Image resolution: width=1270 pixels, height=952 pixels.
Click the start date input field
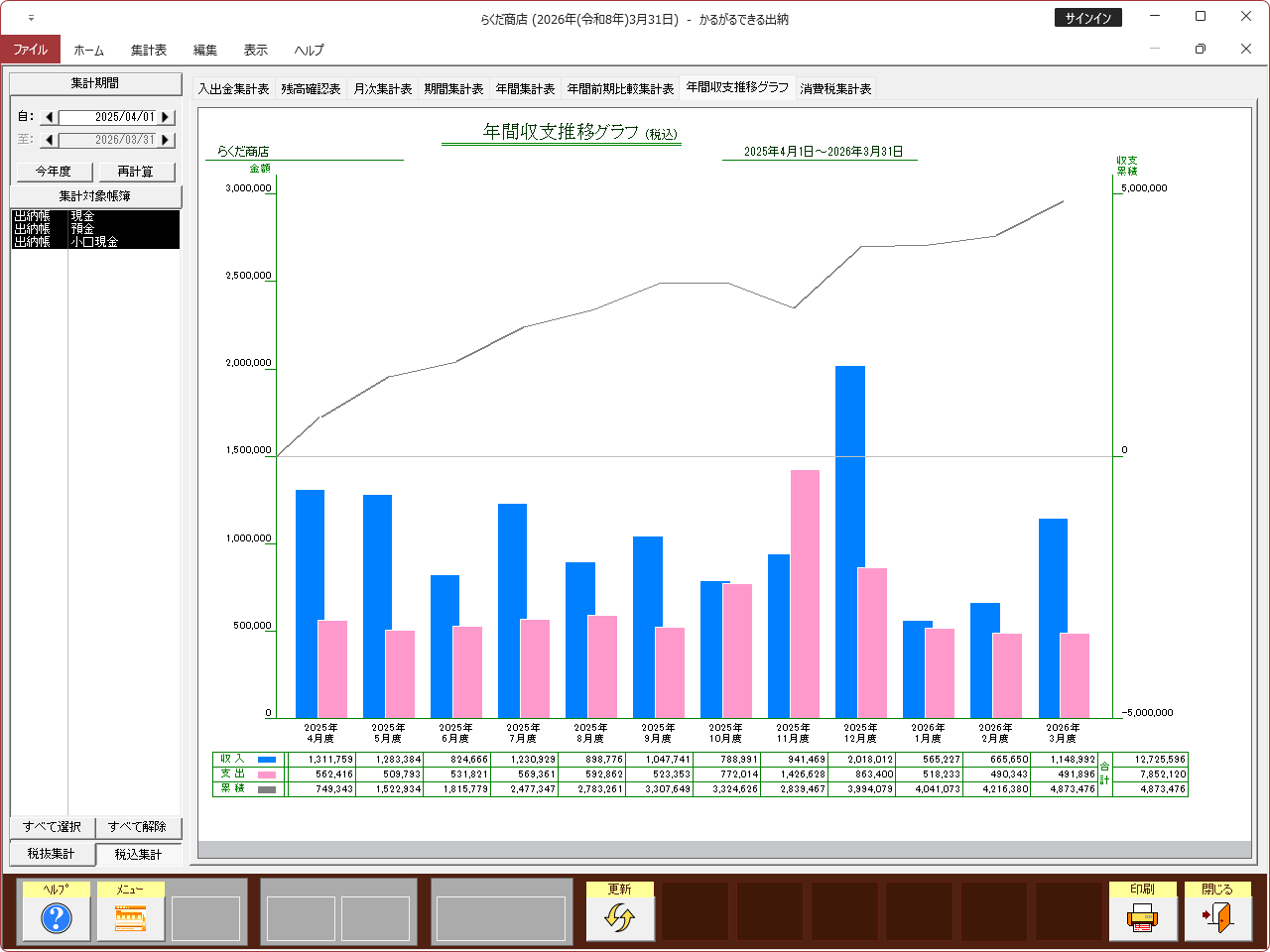(x=107, y=117)
